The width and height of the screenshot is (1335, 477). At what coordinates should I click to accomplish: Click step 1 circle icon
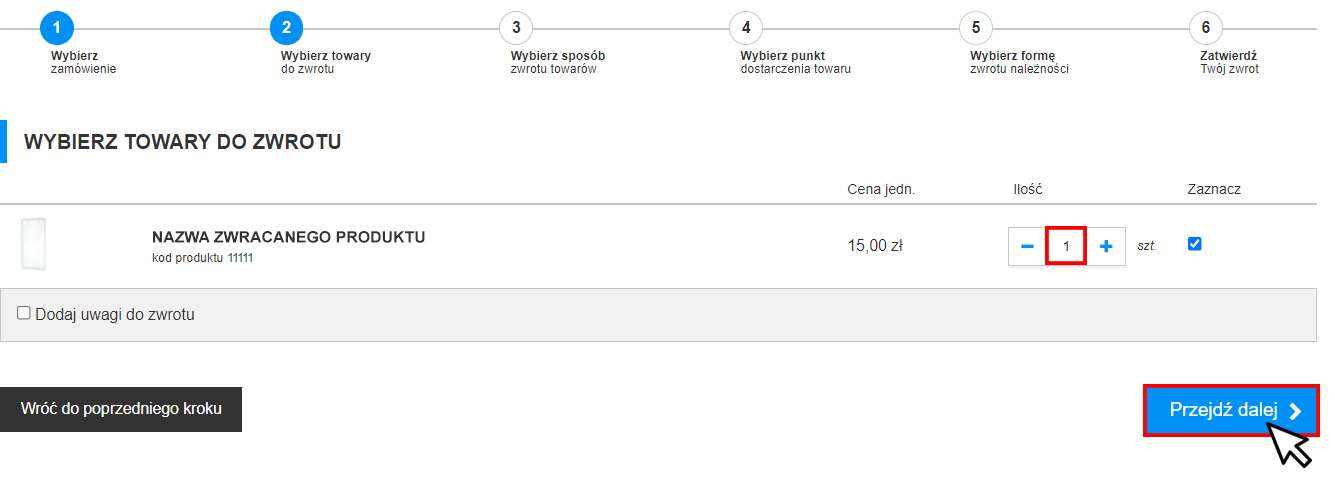[57, 28]
